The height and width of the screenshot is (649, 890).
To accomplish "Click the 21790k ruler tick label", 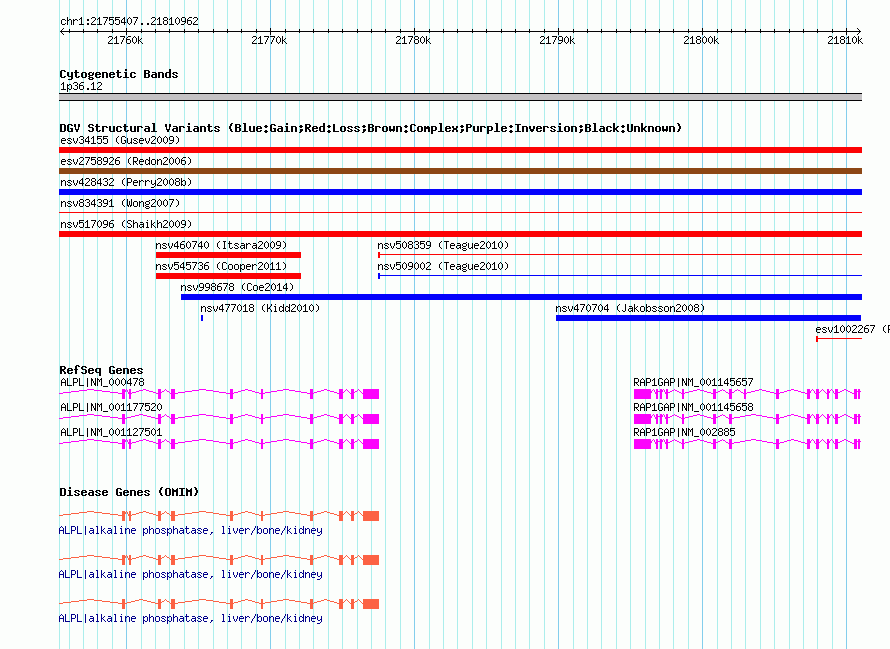I will click(557, 40).
